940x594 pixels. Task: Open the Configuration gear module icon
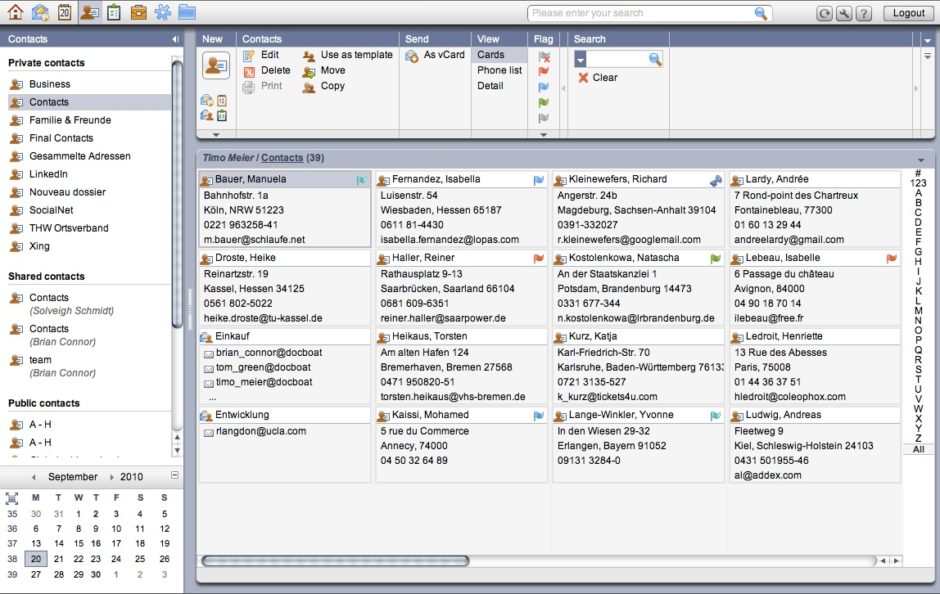(x=162, y=12)
